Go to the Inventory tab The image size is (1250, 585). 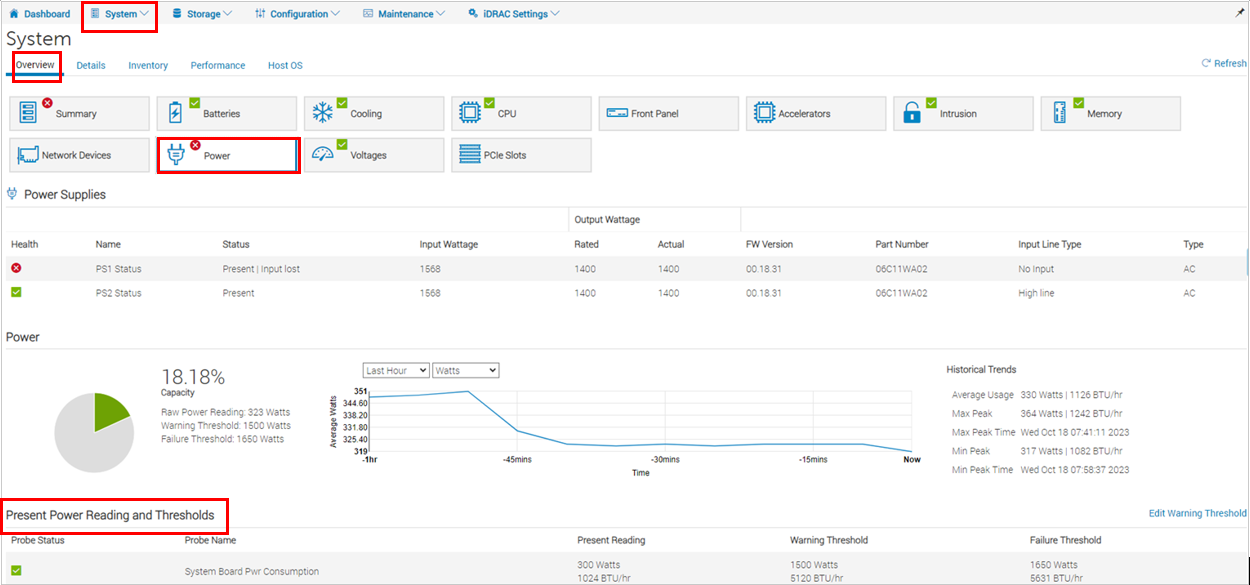(x=148, y=65)
